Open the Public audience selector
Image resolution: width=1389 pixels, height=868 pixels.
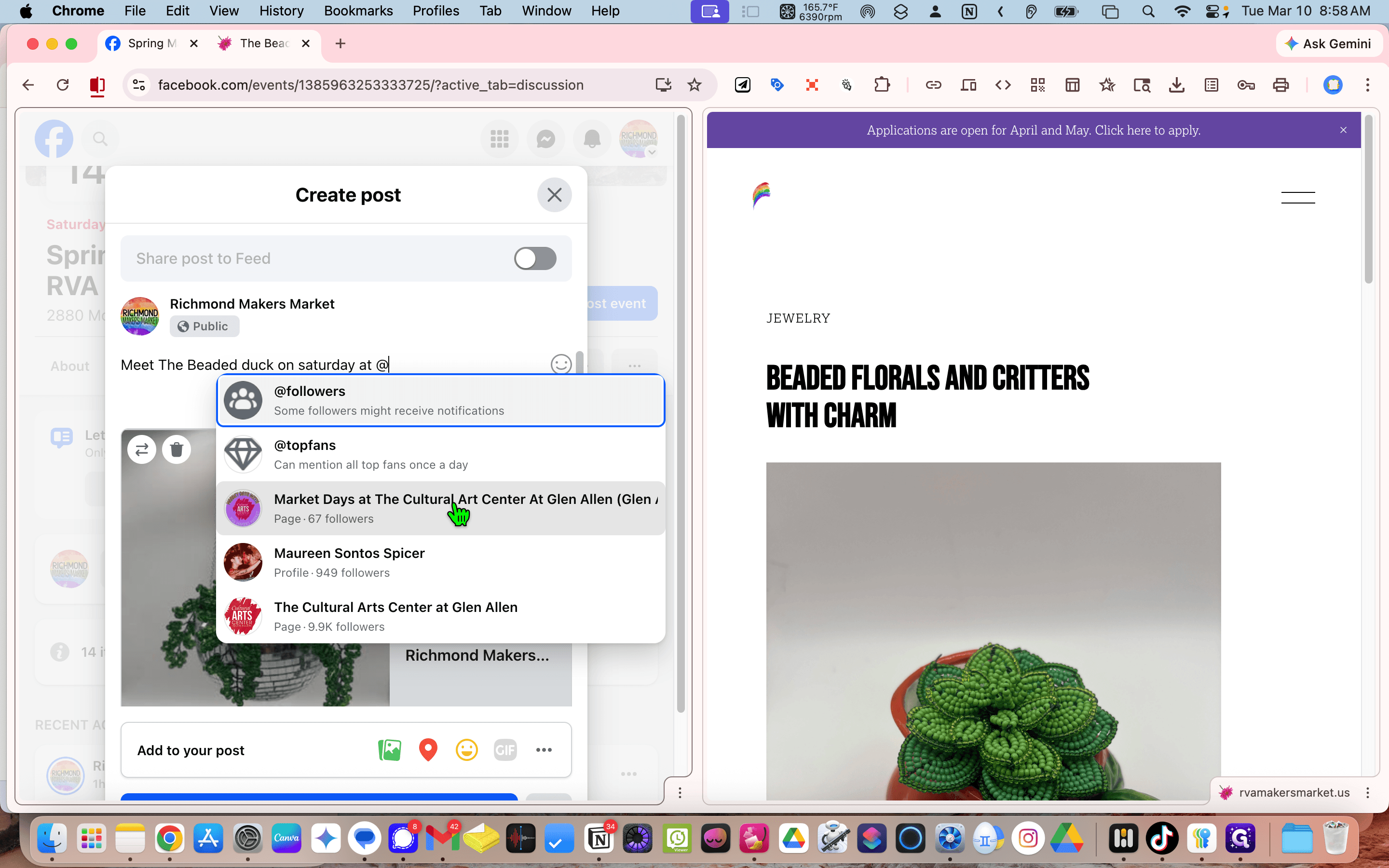pos(204,326)
